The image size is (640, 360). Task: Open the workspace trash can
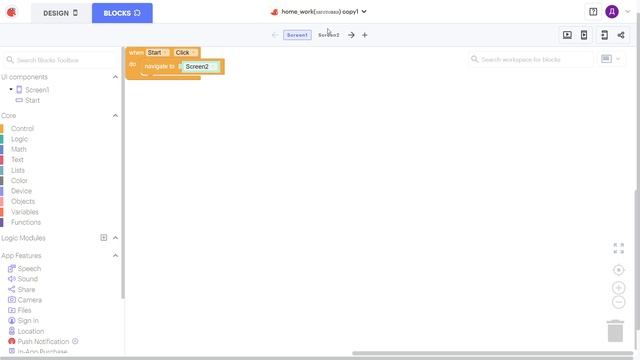[615, 331]
